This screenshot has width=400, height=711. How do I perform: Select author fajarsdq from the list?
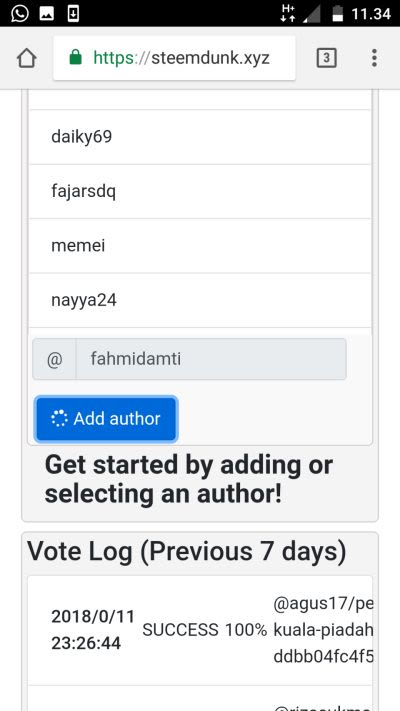pyautogui.click(x=200, y=191)
